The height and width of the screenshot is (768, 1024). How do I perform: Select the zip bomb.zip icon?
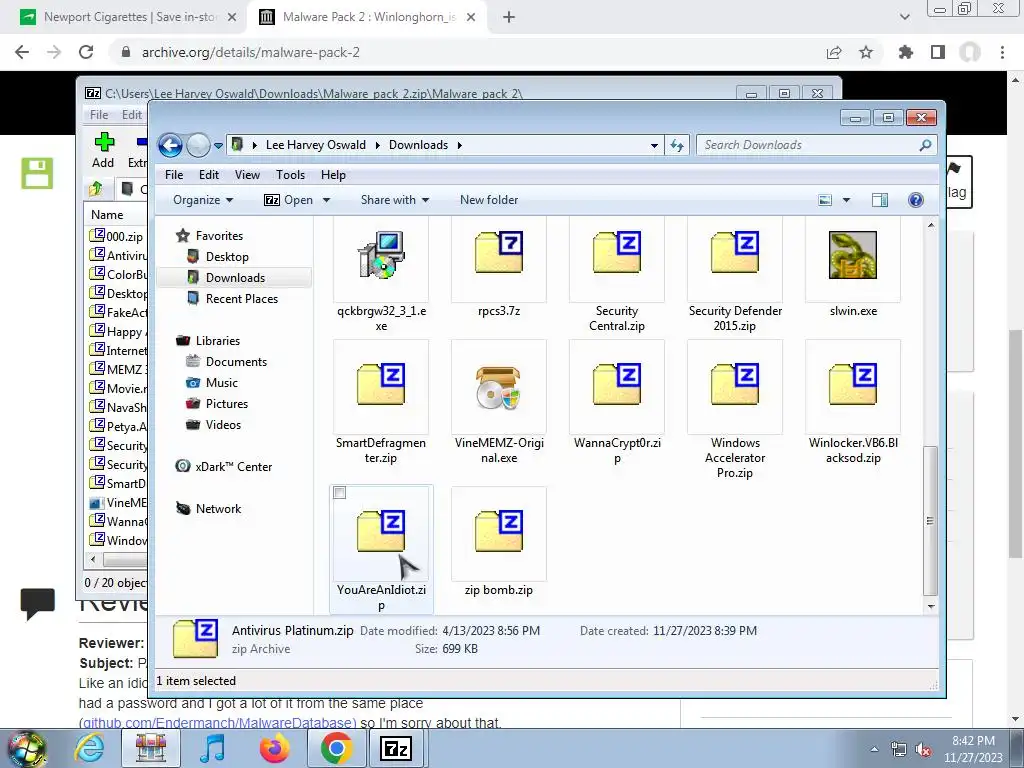(x=499, y=531)
